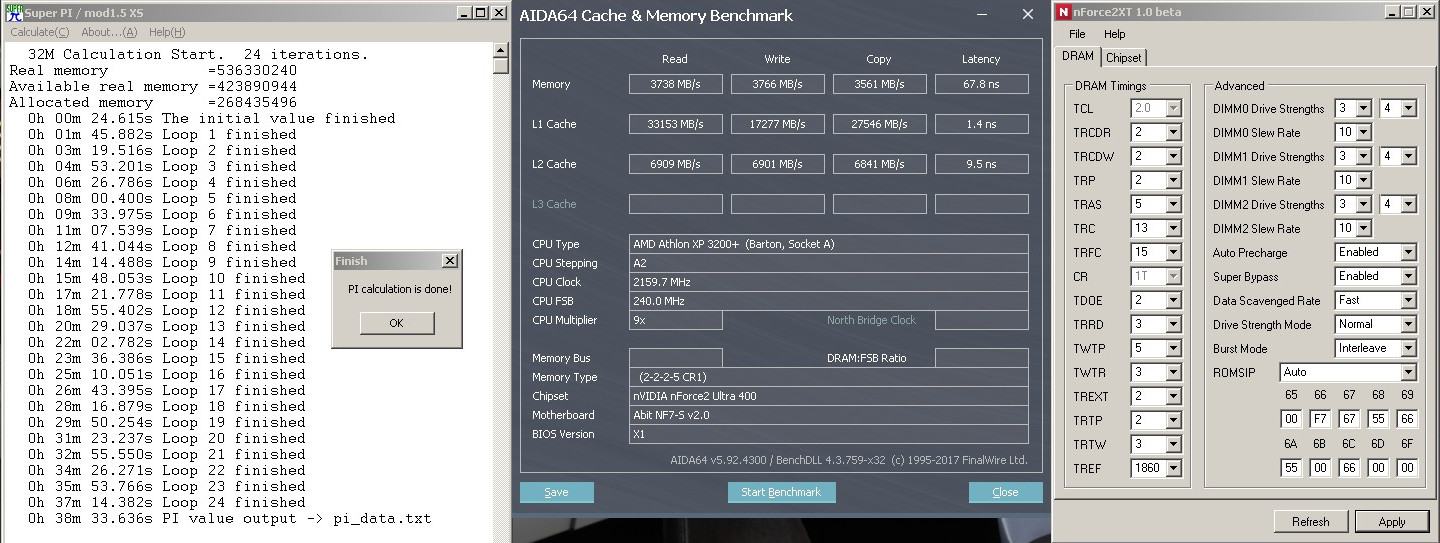The height and width of the screenshot is (543, 1440).
Task: Click Memory Read value 3738 MB/s
Action: [675, 84]
